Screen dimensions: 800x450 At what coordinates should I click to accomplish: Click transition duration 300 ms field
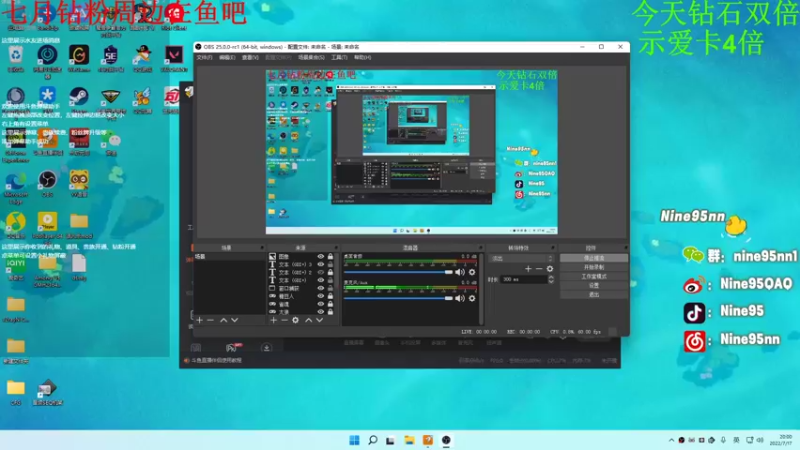click(524, 280)
